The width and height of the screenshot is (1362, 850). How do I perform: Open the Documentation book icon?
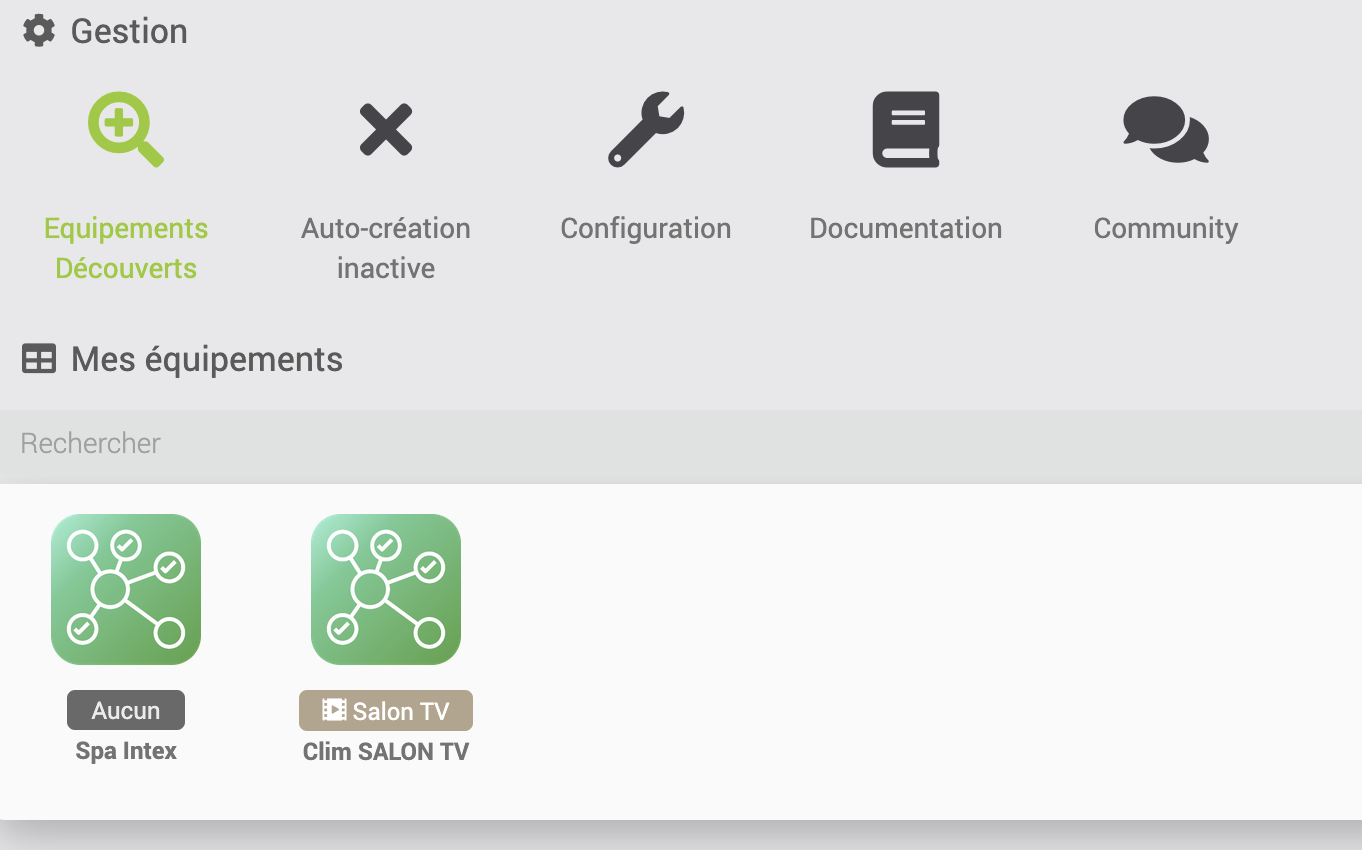coord(906,130)
